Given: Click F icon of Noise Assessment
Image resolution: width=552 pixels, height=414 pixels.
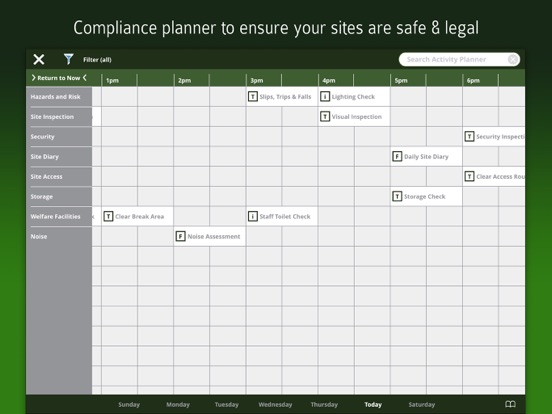Looking at the screenshot, I should pyautogui.click(x=181, y=236).
